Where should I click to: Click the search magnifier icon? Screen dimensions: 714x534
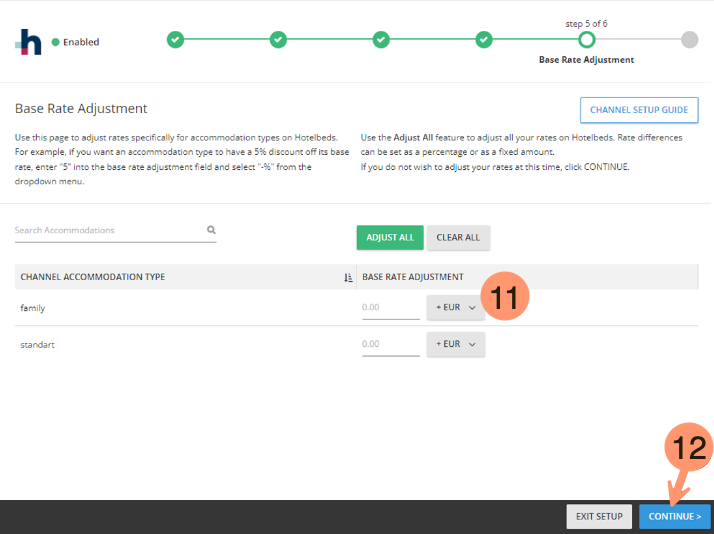211,230
